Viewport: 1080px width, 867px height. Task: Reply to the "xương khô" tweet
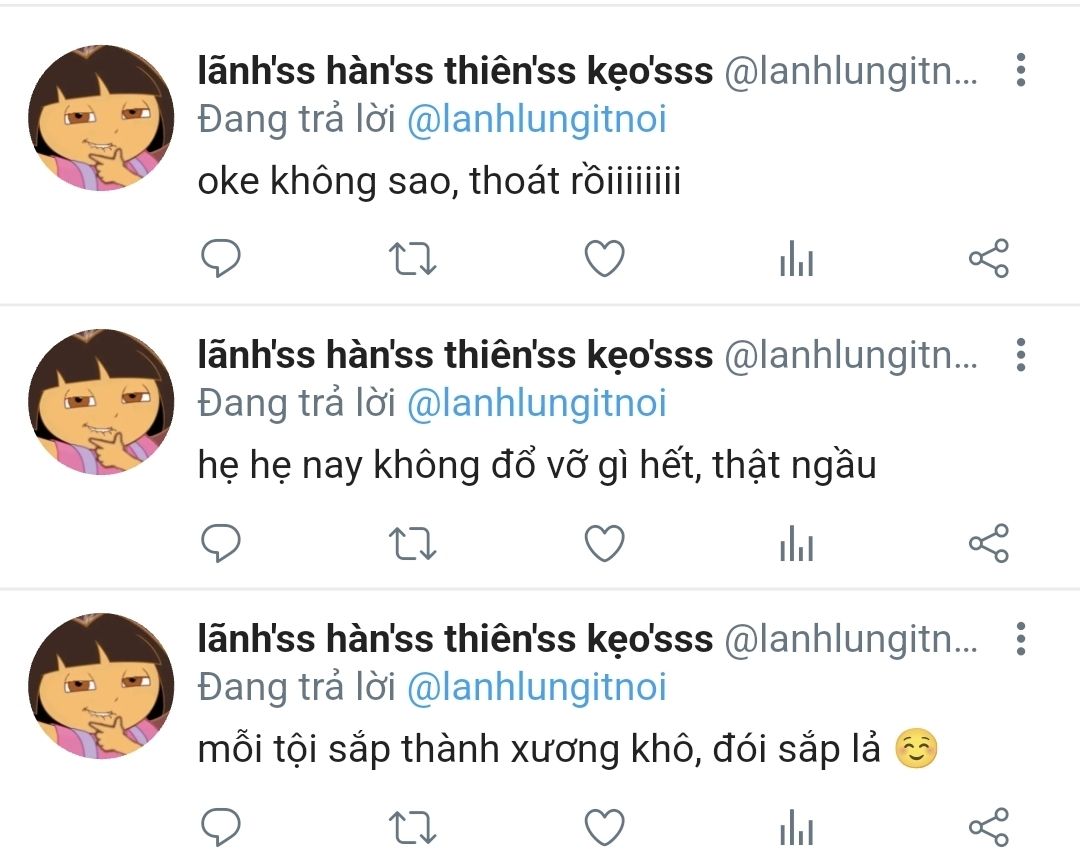221,827
